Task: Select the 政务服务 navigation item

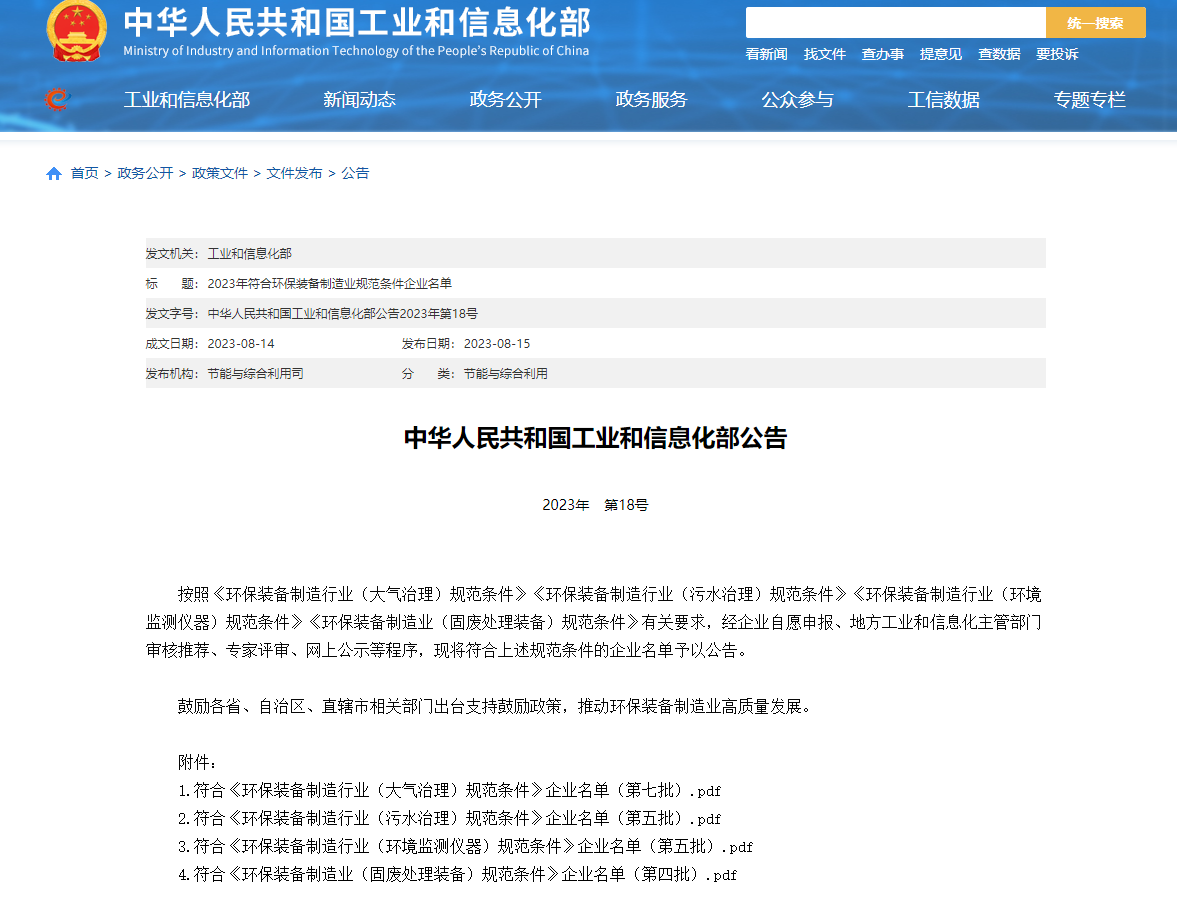Action: point(652,100)
